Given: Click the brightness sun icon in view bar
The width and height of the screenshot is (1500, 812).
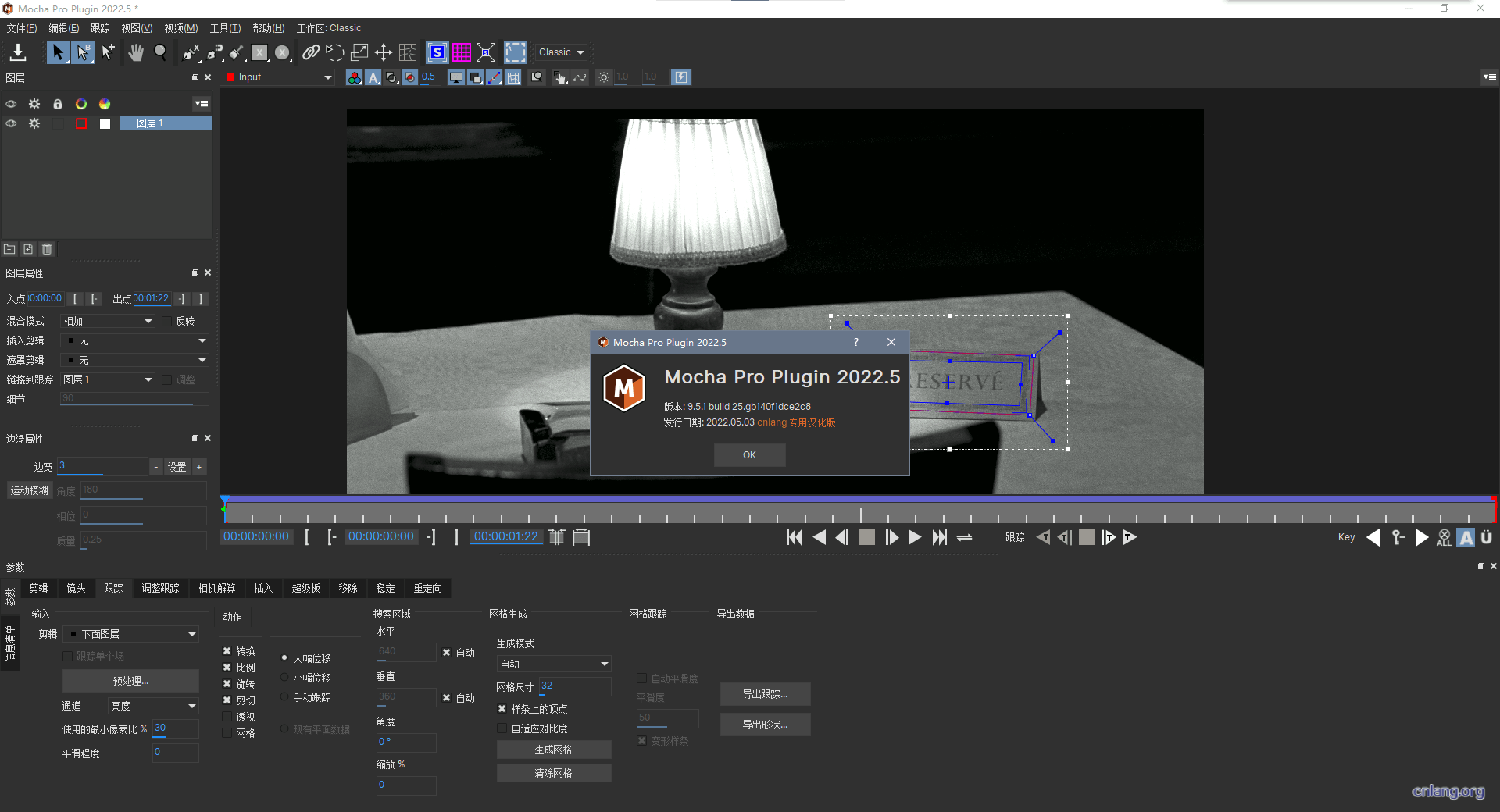Looking at the screenshot, I should (x=603, y=77).
